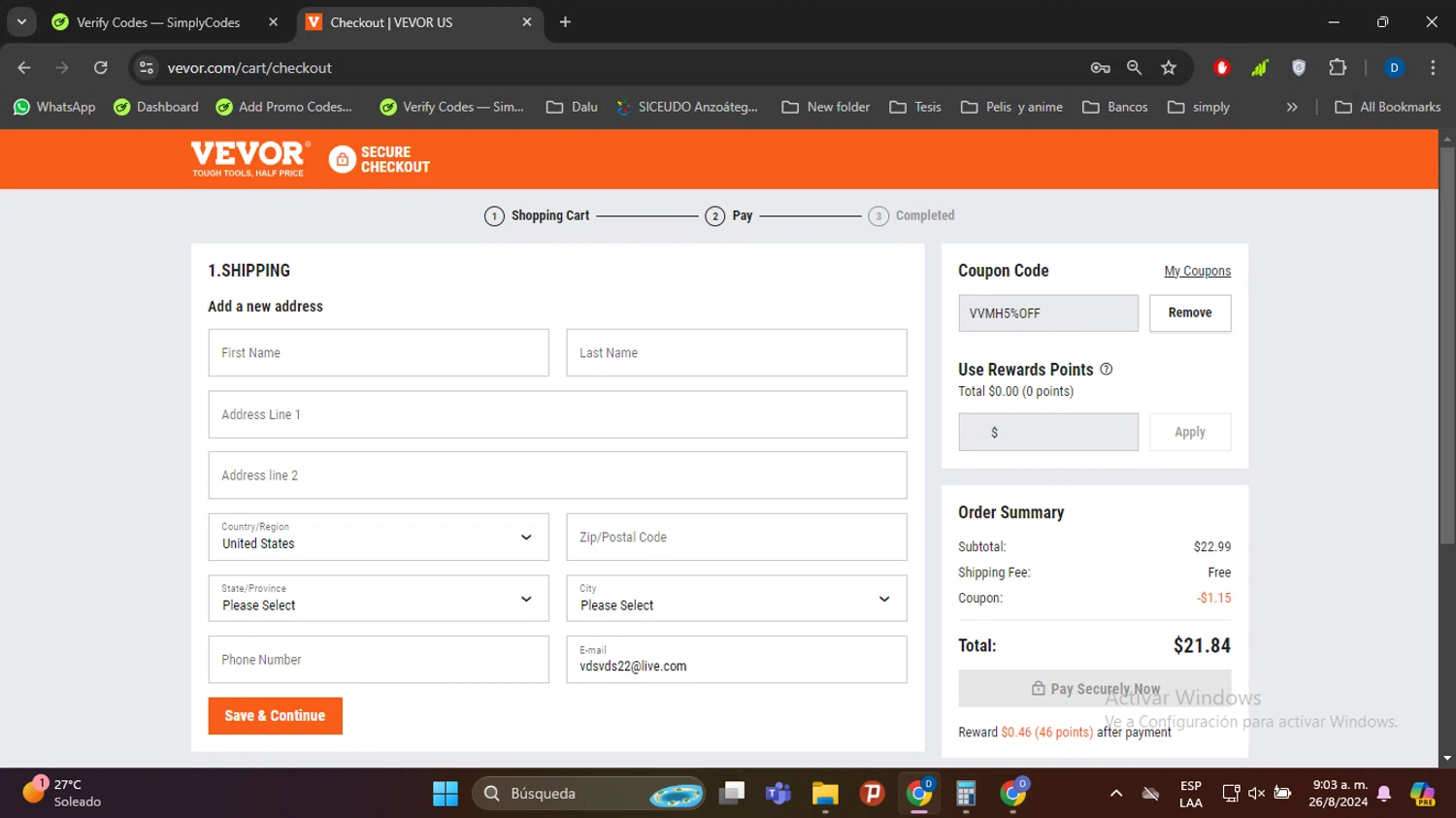The image size is (1456, 818).
Task: Open the browser extensions puzzle icon
Action: [1338, 68]
